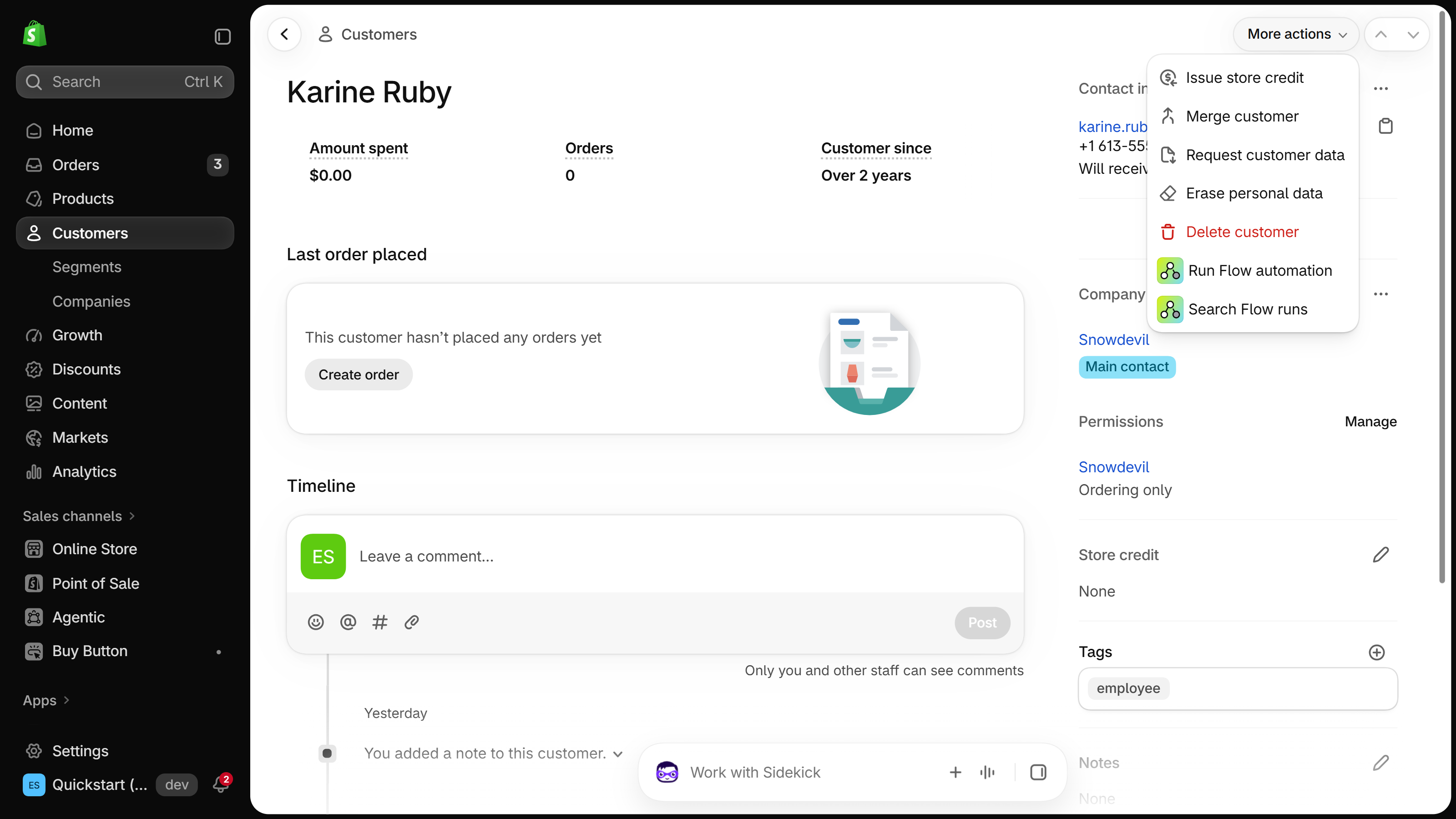Open the notifications bell icon
This screenshot has height=819, width=1456.
click(x=221, y=784)
